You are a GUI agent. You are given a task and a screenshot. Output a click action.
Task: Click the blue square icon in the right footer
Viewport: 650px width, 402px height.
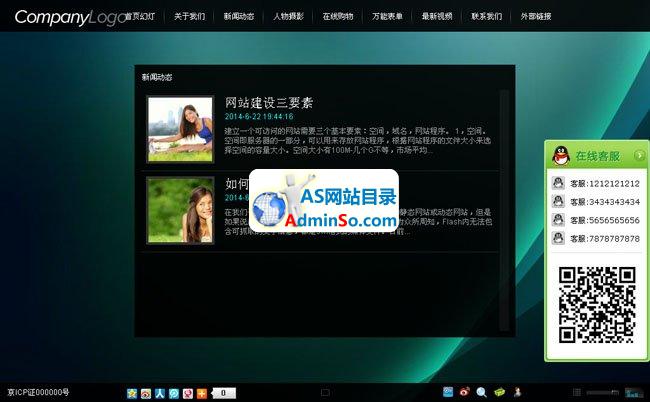click(x=448, y=392)
